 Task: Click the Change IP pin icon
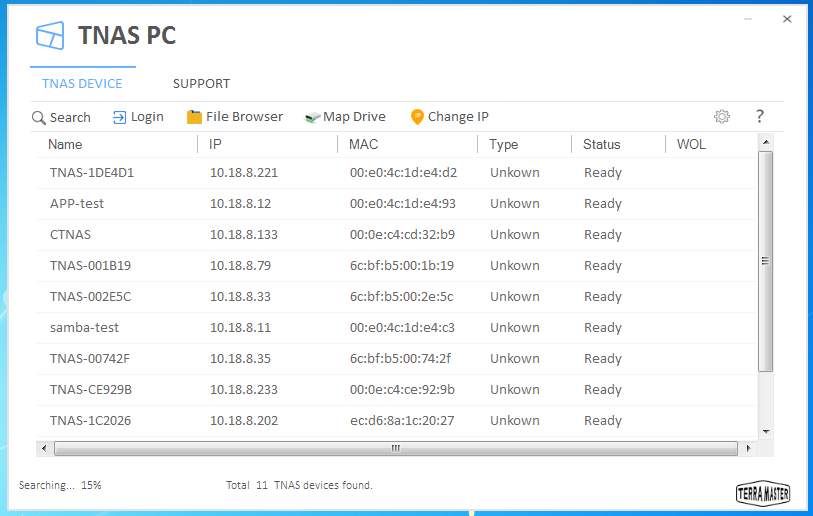[417, 117]
